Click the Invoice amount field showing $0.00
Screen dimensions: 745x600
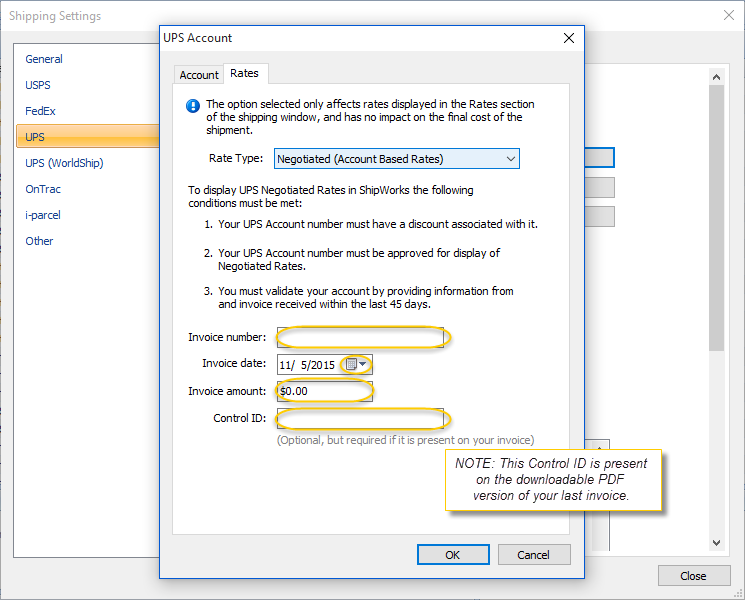click(x=325, y=391)
